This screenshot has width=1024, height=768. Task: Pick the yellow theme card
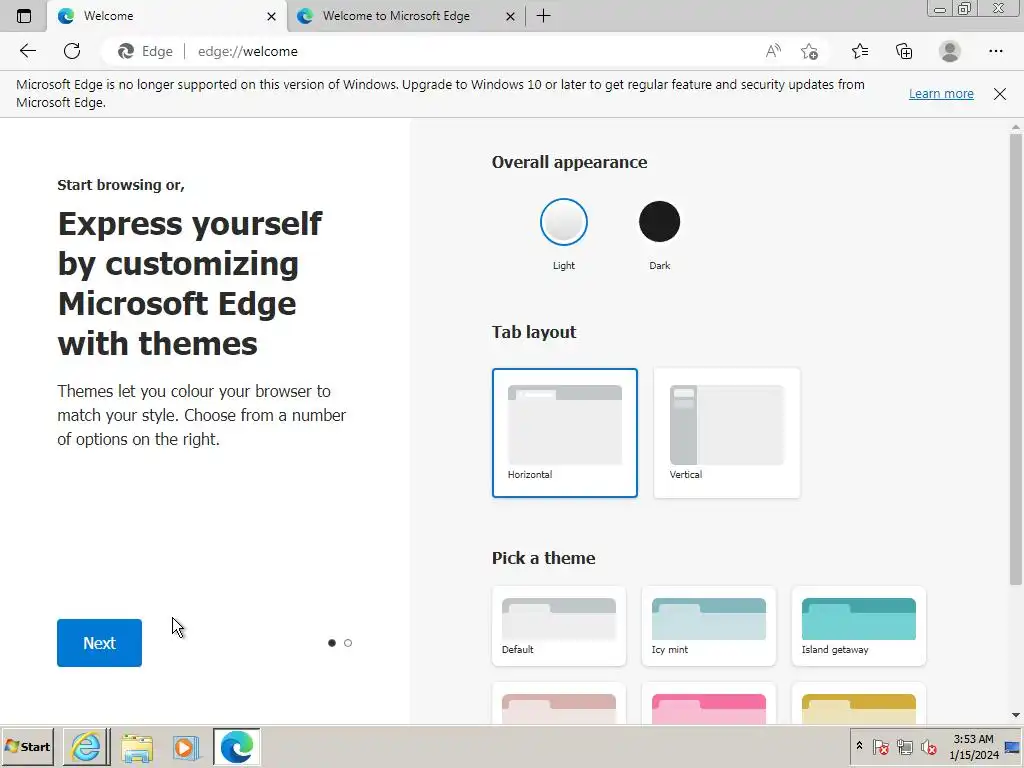click(859, 704)
